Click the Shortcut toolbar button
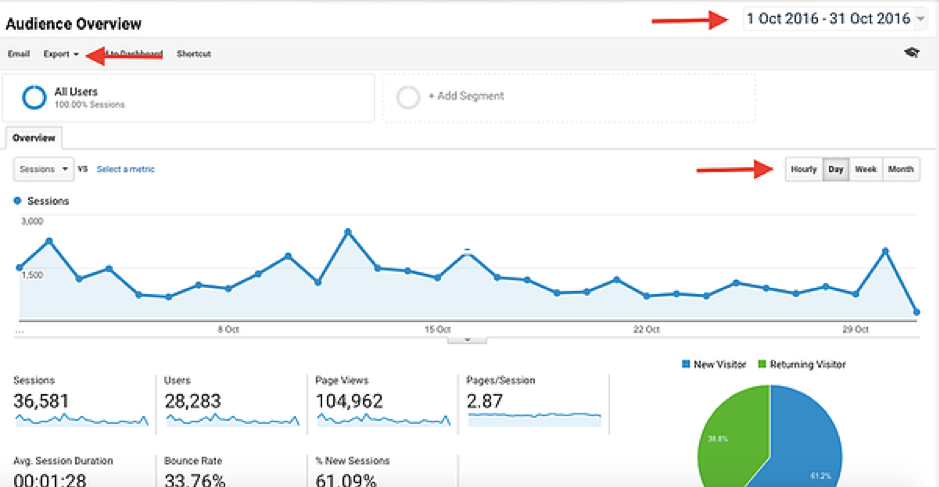Image resolution: width=939 pixels, height=487 pixels. tap(194, 54)
